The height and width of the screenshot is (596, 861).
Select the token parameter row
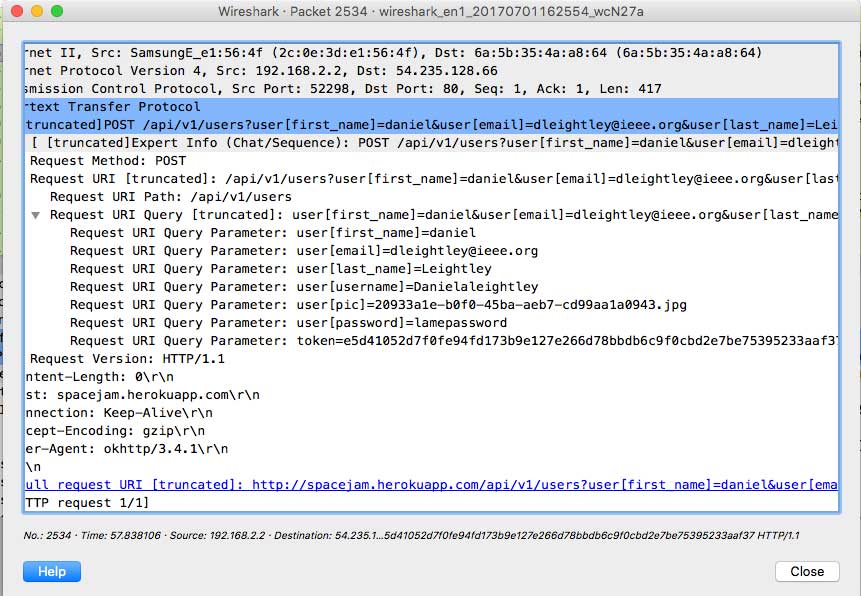432,341
